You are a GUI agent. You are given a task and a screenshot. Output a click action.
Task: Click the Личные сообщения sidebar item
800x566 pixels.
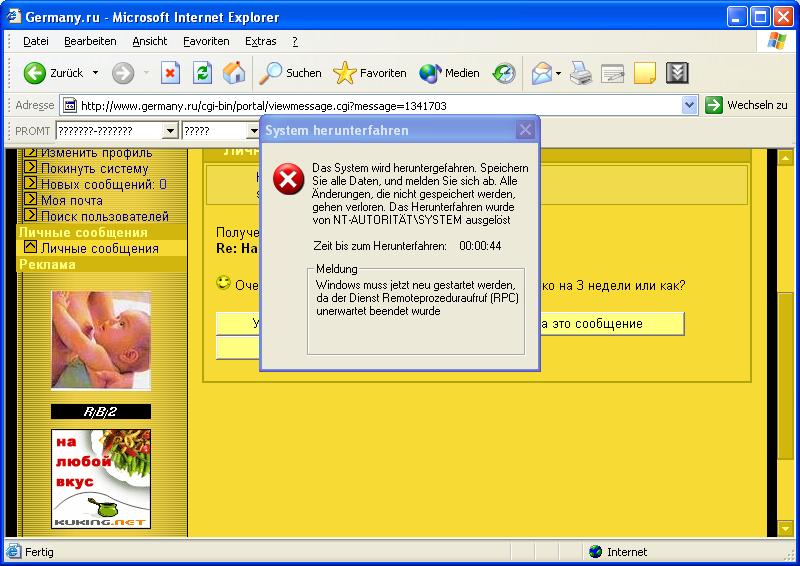point(99,249)
